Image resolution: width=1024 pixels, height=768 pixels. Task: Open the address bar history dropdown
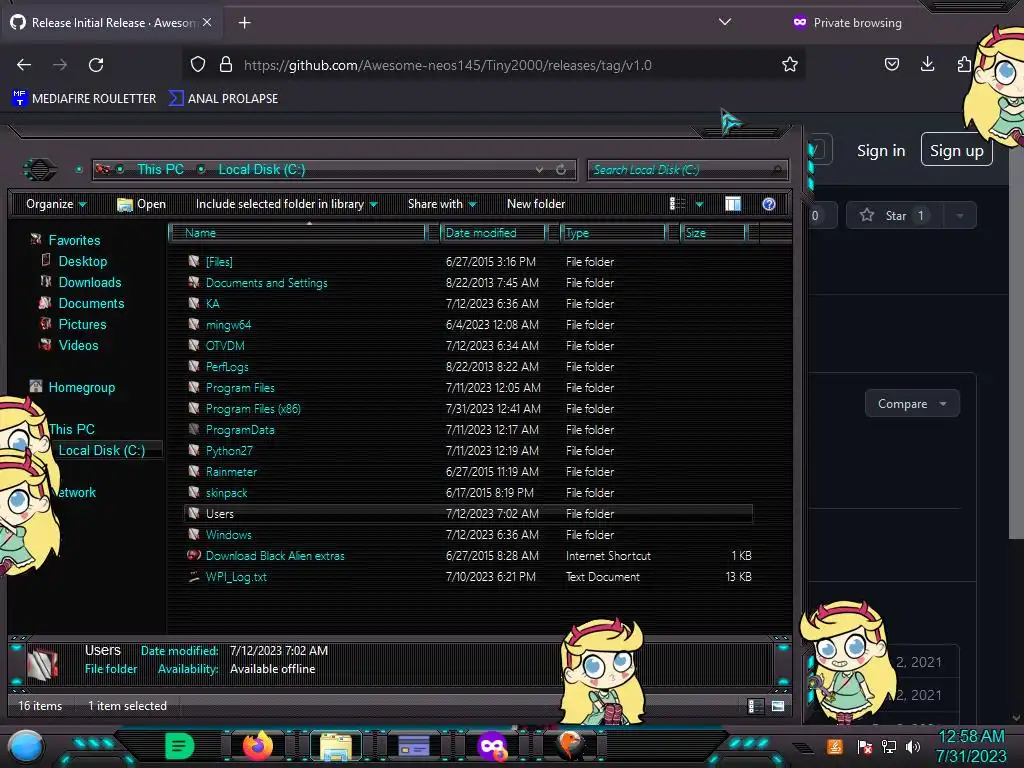(539, 170)
